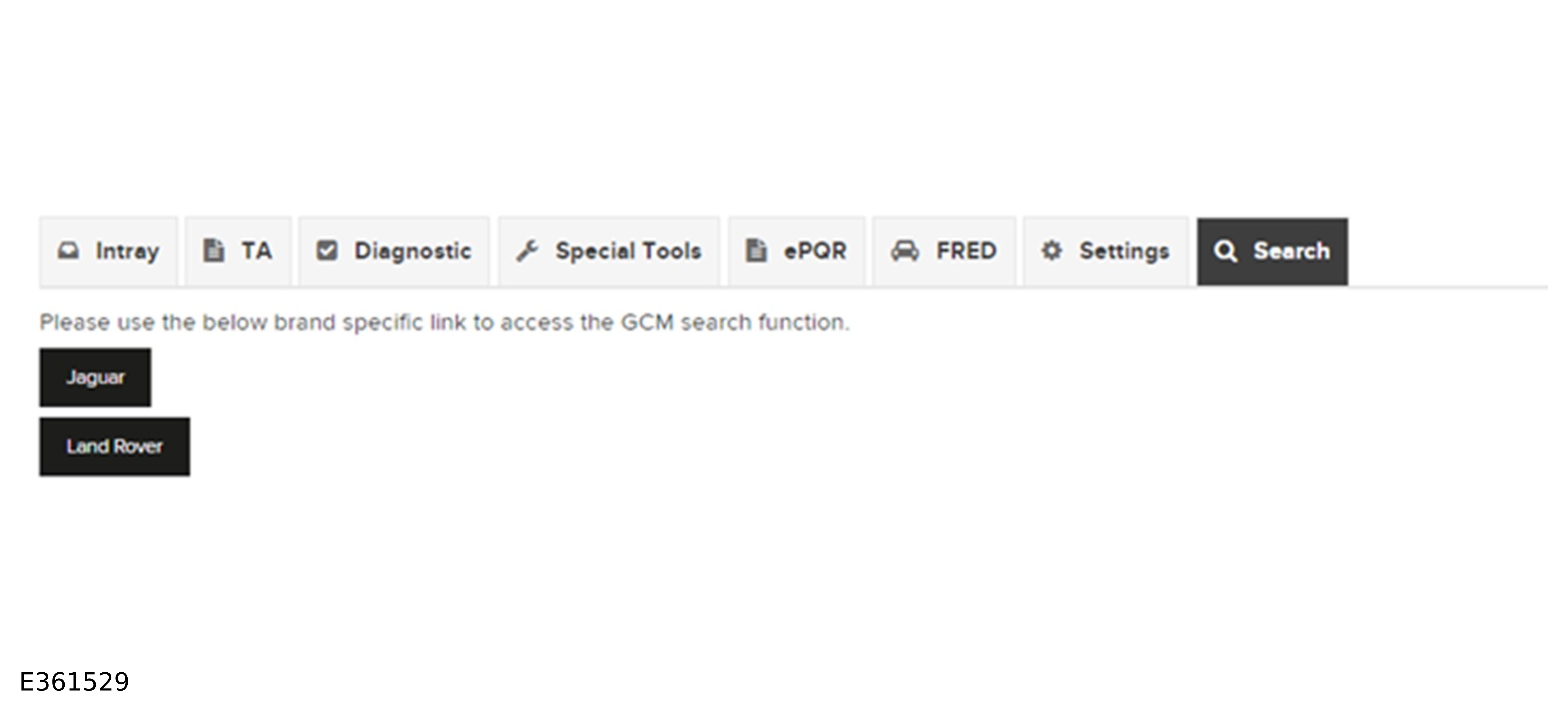Click the Intray inbox tray icon
This screenshot has width=1568, height=709.
(x=68, y=251)
